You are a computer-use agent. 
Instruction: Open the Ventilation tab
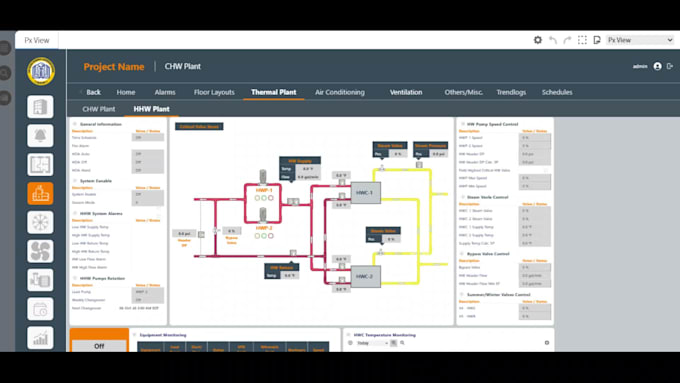(406, 92)
